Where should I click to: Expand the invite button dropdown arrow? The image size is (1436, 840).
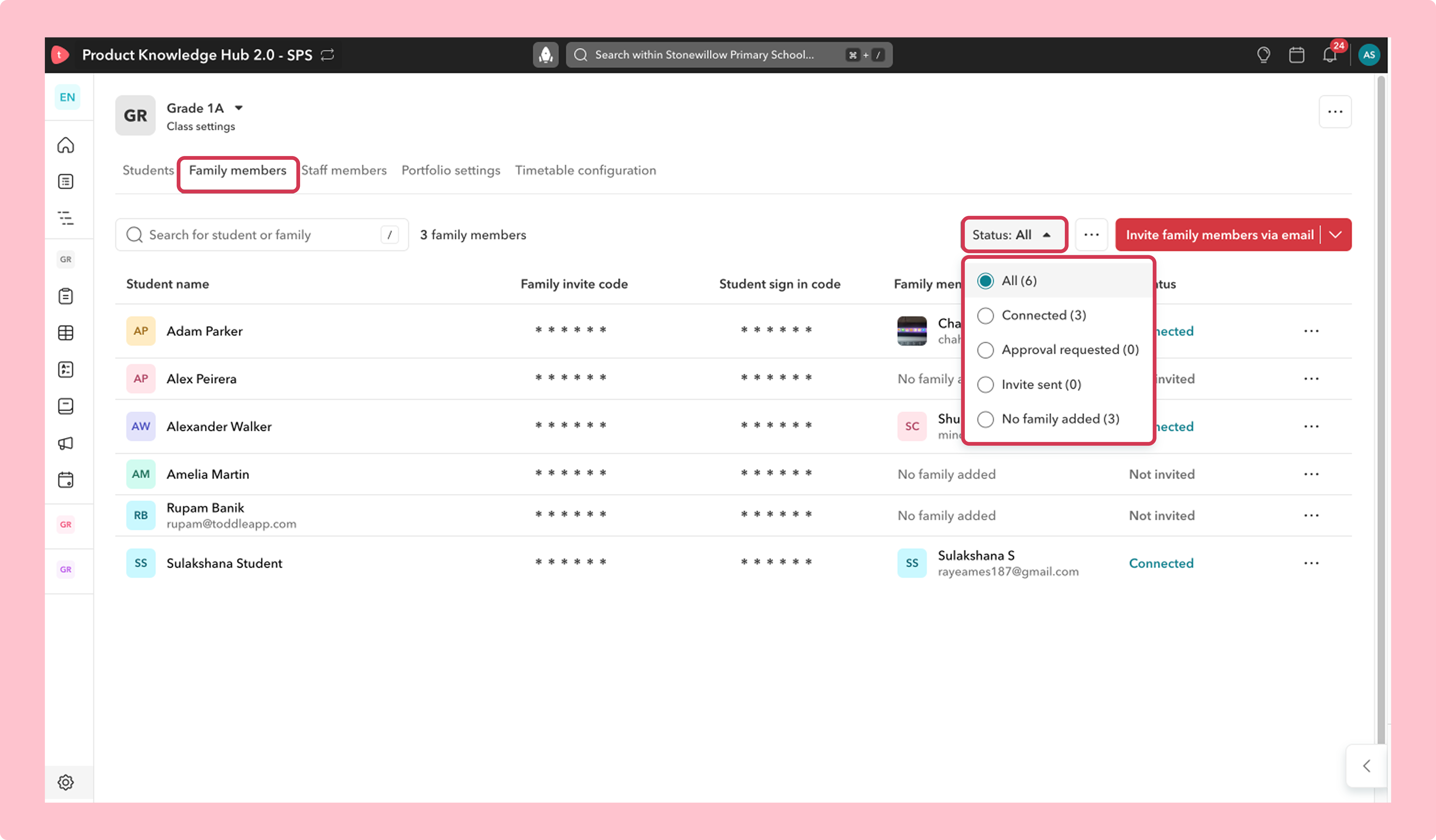click(1336, 235)
